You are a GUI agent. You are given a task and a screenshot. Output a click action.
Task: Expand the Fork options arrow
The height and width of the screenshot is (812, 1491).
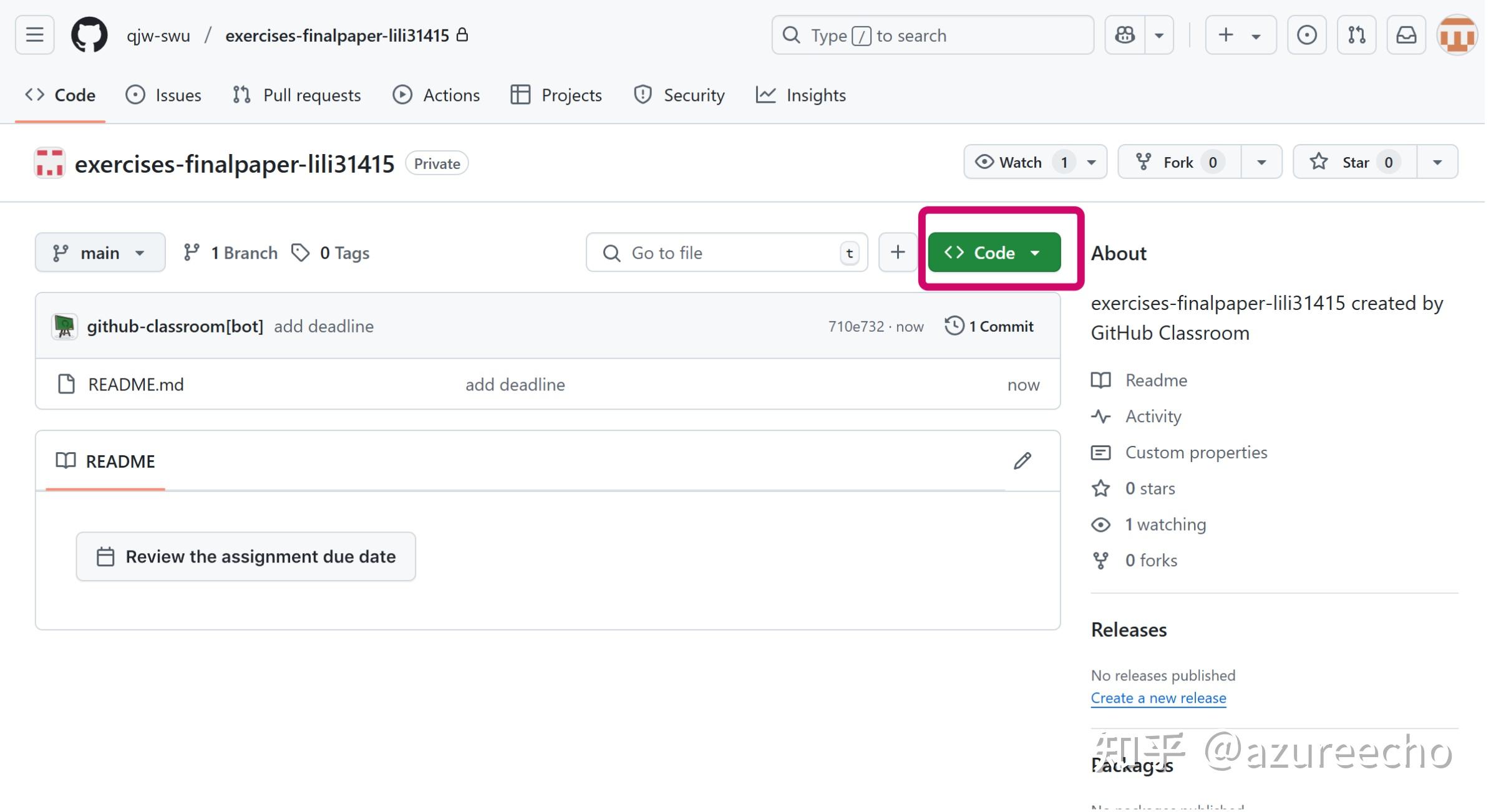(1261, 162)
